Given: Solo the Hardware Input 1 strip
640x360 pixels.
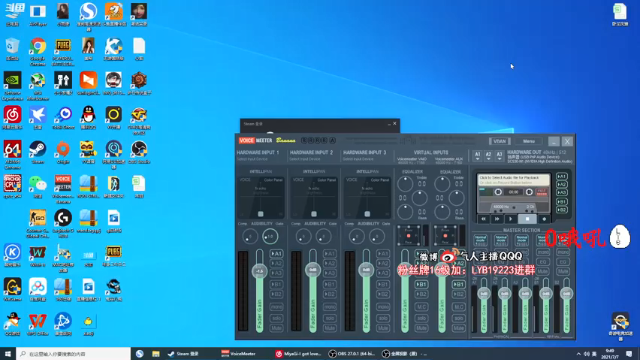Looking at the screenshot, I should [x=276, y=318].
